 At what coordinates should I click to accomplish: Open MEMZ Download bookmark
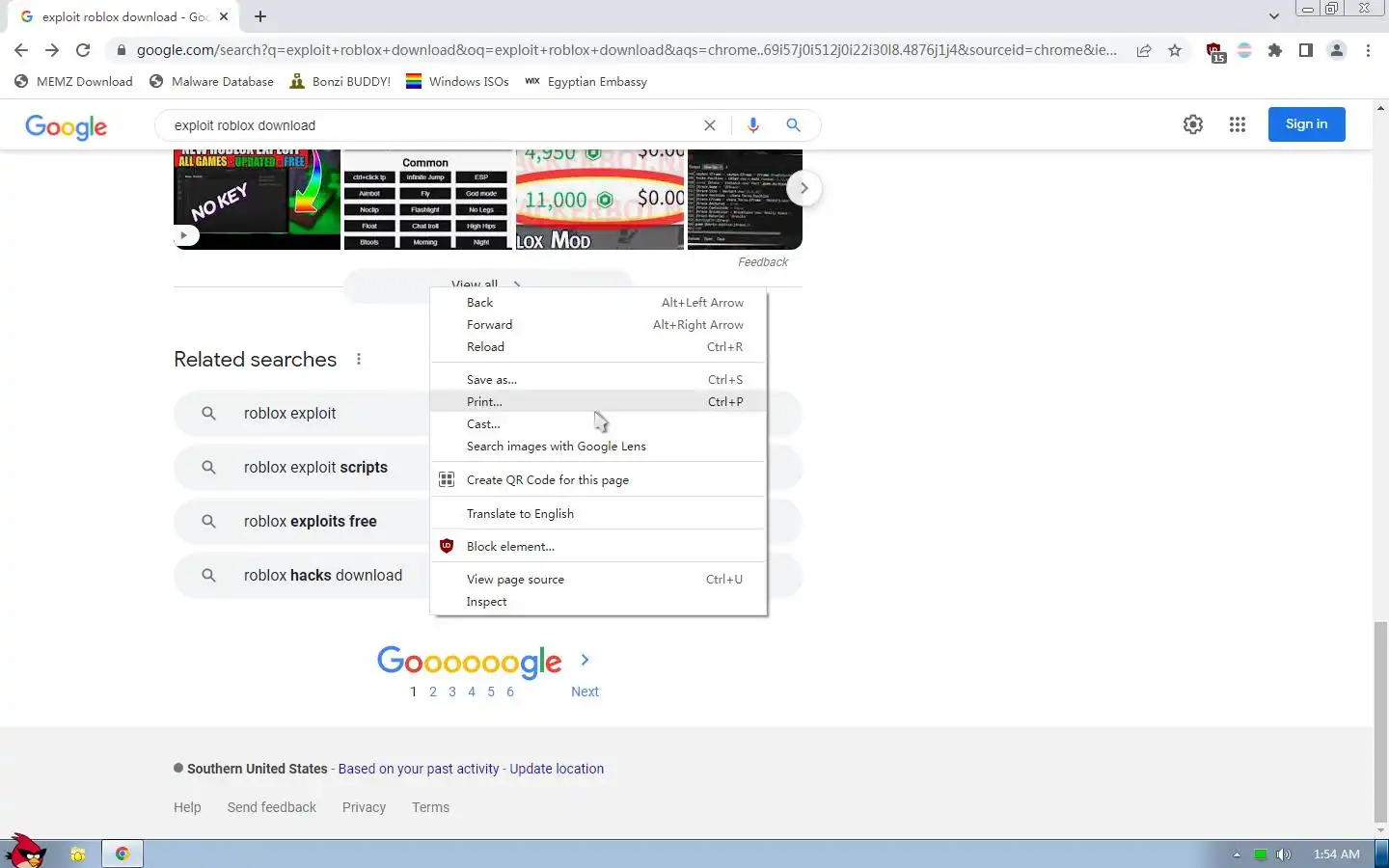(x=73, y=82)
